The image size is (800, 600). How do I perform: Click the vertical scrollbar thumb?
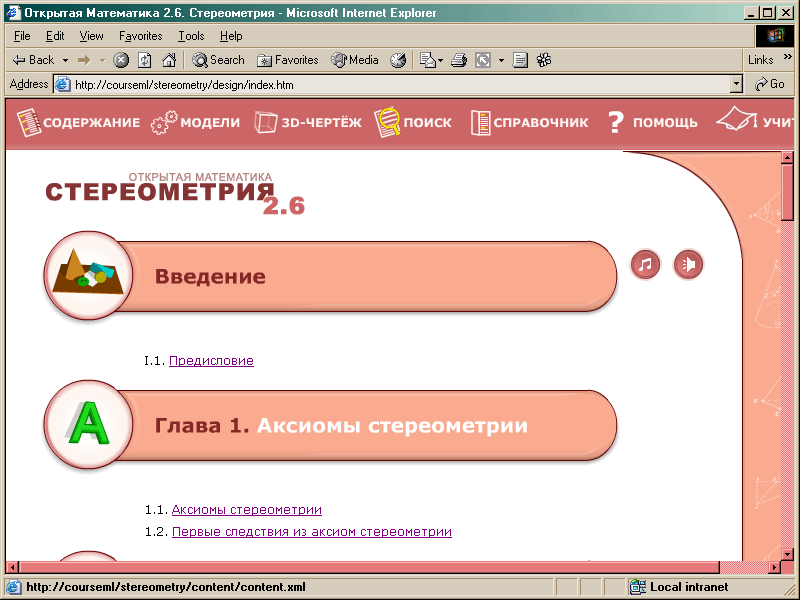coord(787,192)
